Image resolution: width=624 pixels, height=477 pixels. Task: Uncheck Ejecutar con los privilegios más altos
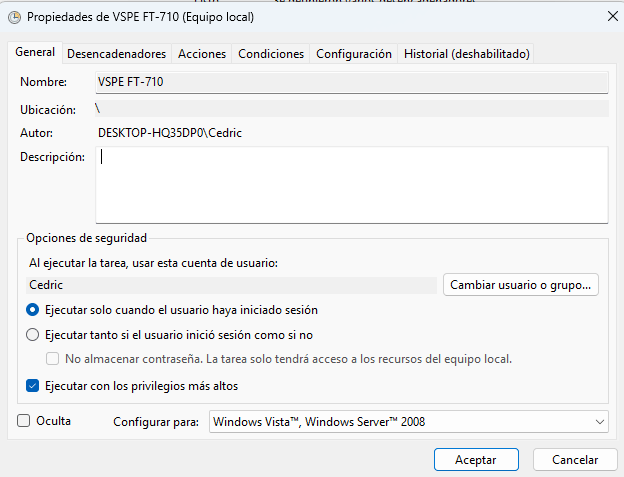coord(32,386)
